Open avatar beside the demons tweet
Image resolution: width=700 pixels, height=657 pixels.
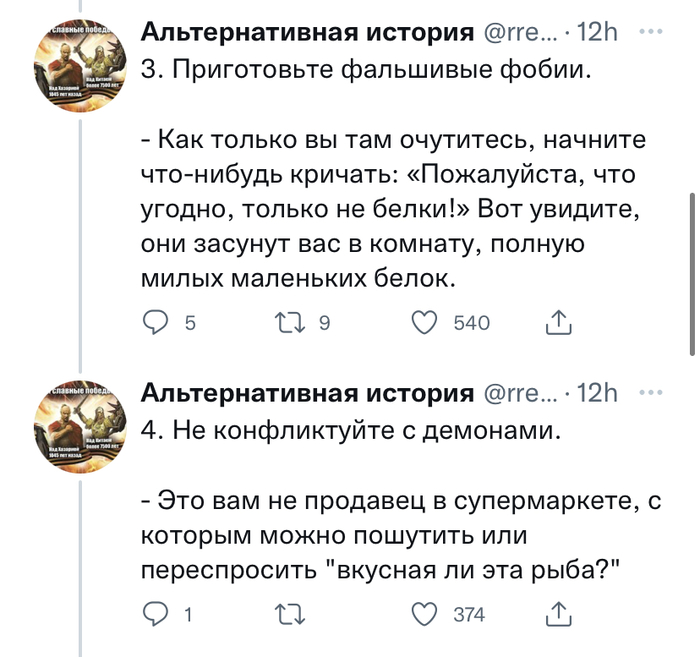coord(82,425)
